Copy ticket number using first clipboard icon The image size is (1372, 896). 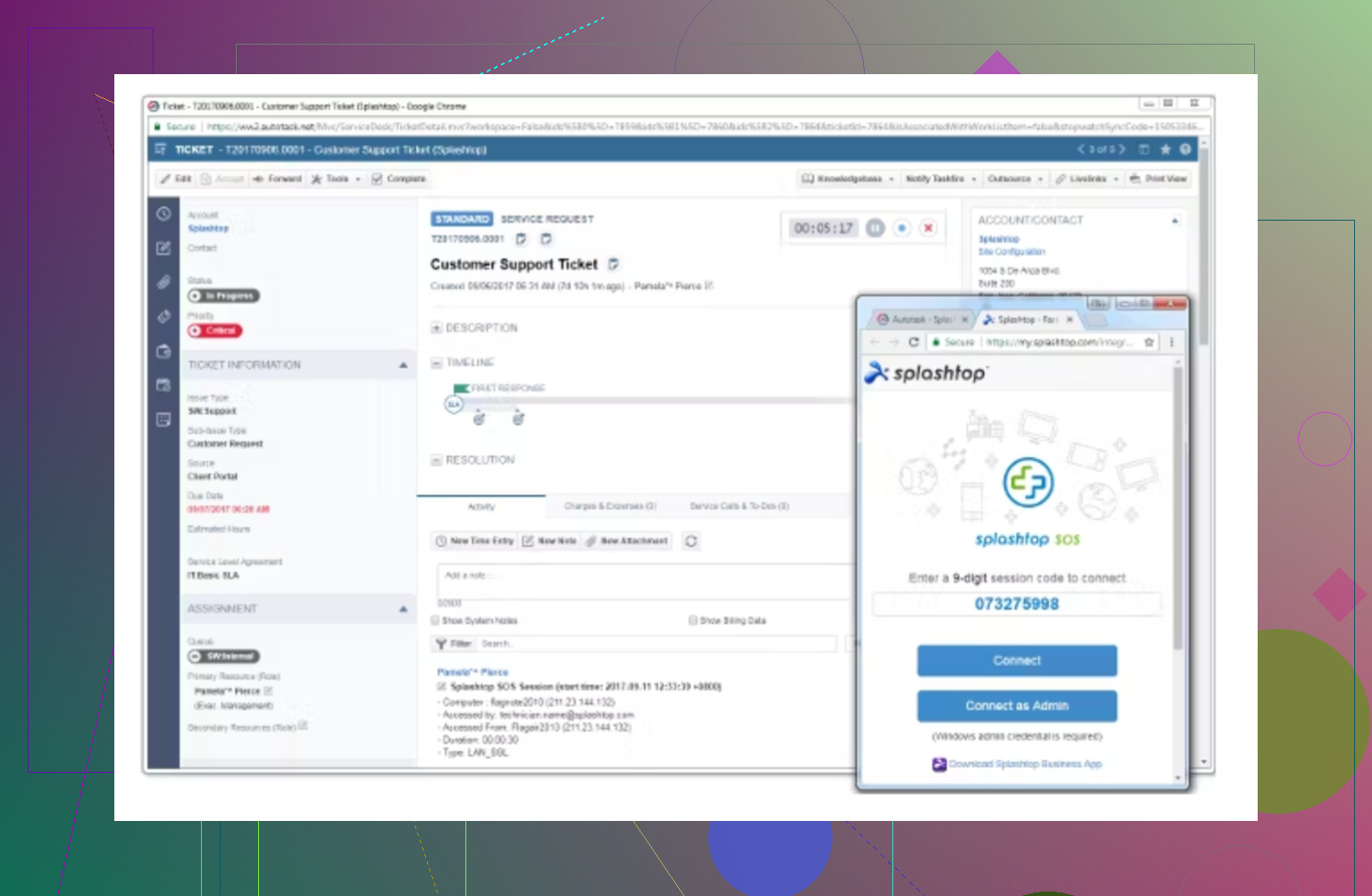click(x=521, y=239)
